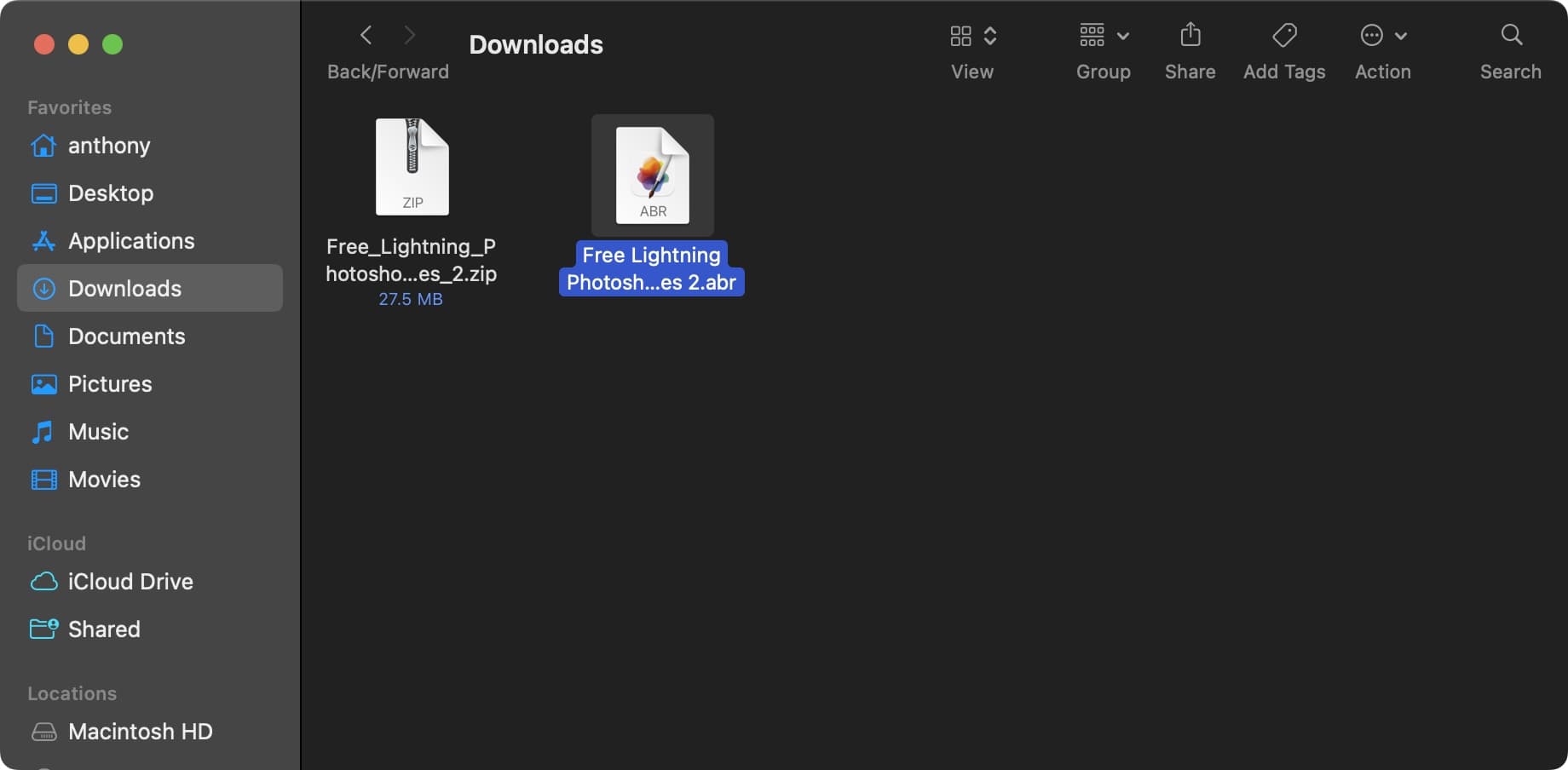Select the Free_Lightning zip archive file

coord(412,168)
